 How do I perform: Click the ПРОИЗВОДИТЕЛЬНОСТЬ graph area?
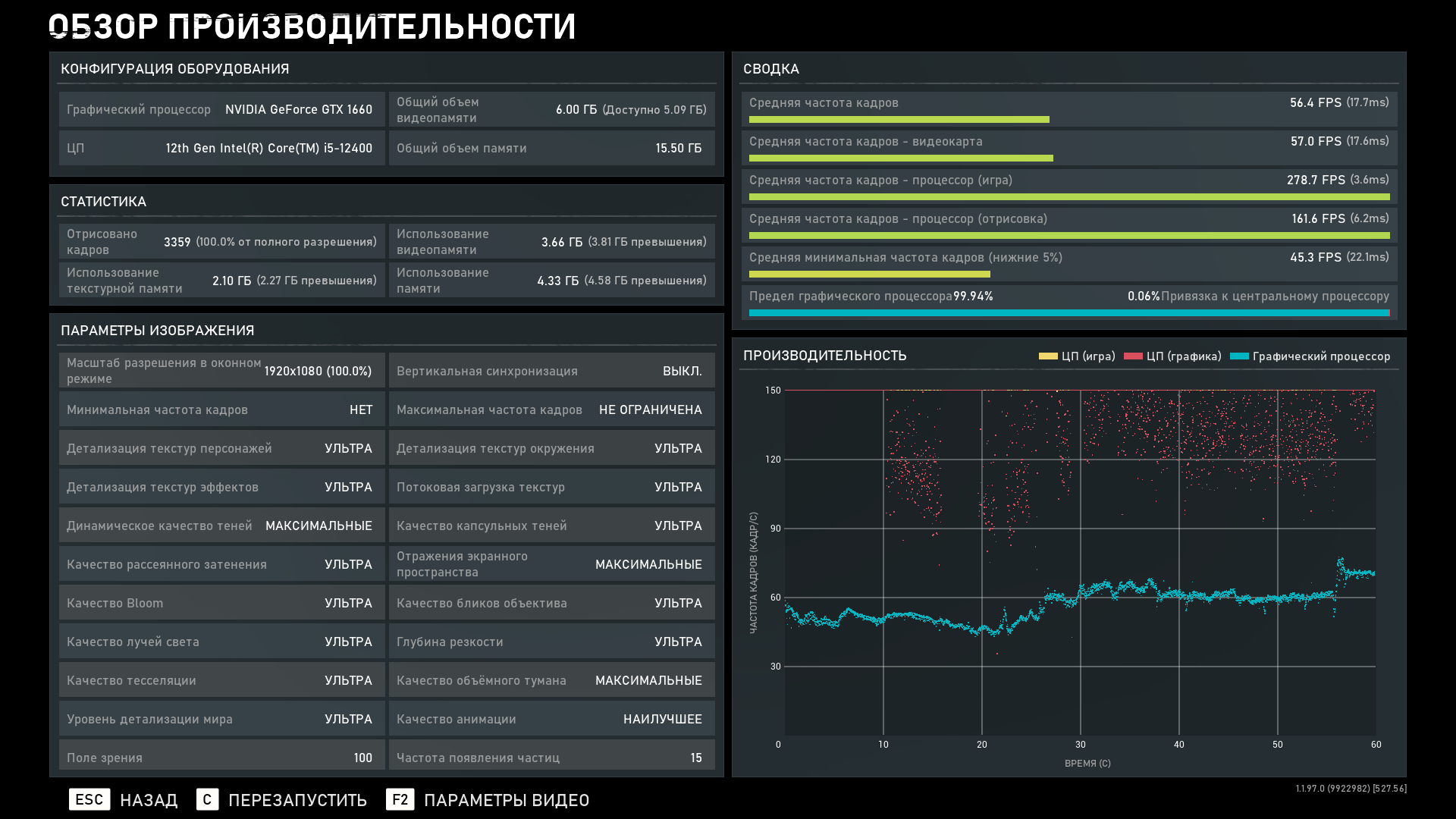tap(1080, 561)
